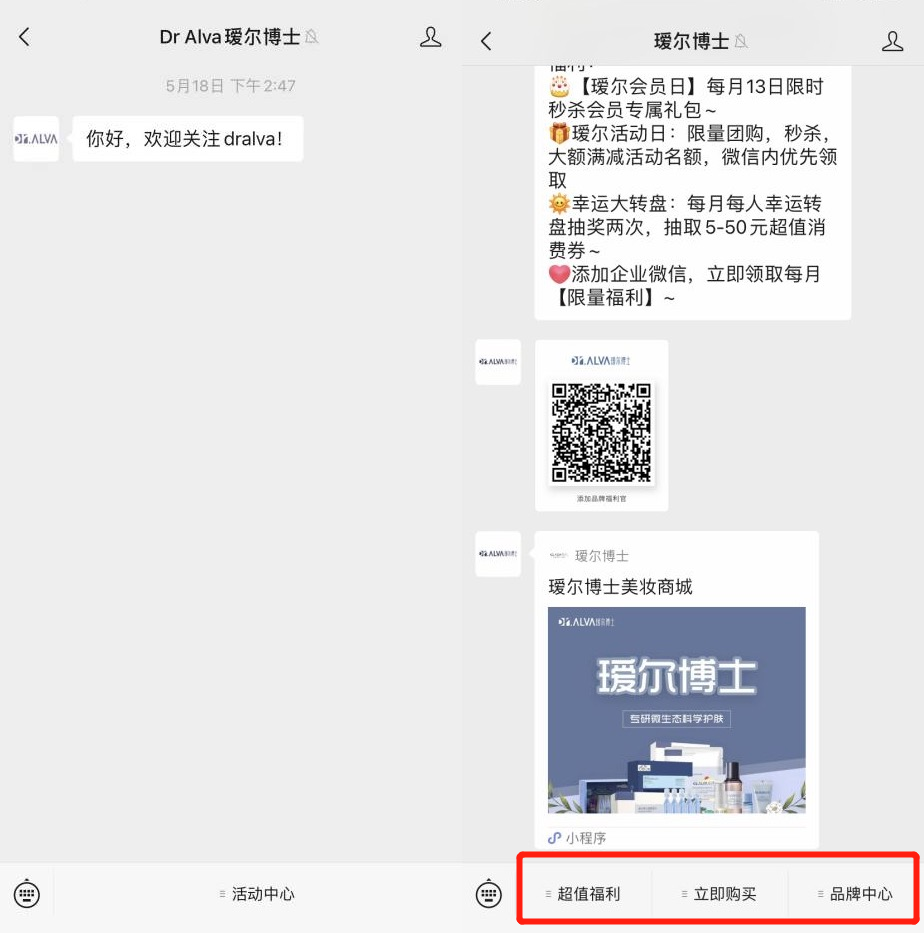Open profile icon in Dr Alva瑷尔博士 chat
The height and width of the screenshot is (933, 924).
coord(430,37)
